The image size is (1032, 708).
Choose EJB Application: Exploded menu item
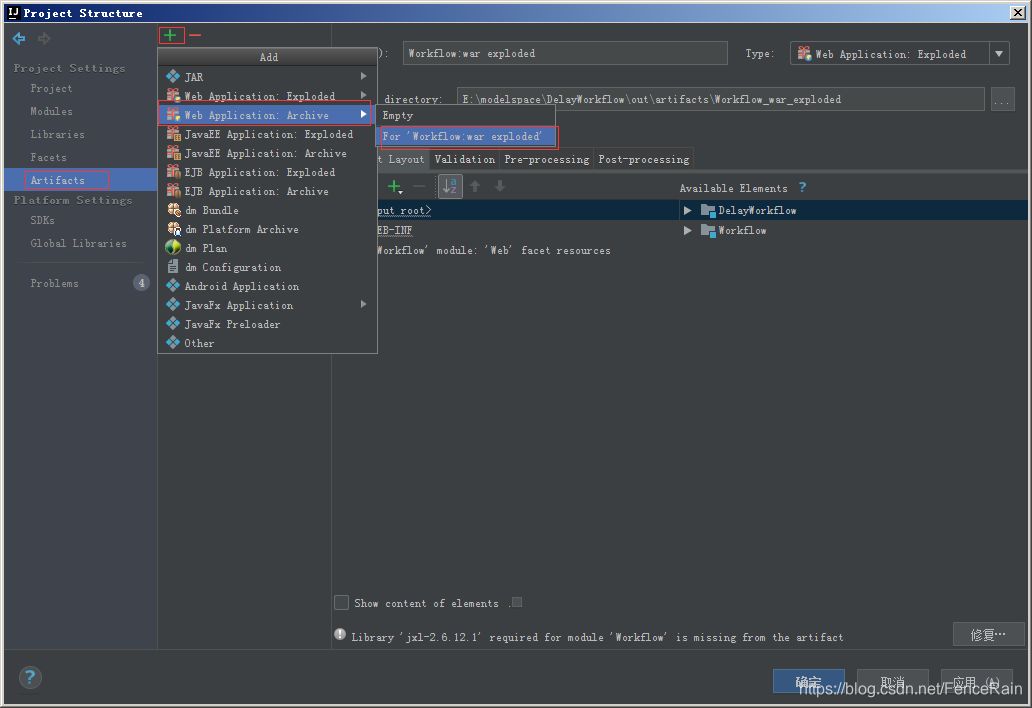(x=267, y=172)
